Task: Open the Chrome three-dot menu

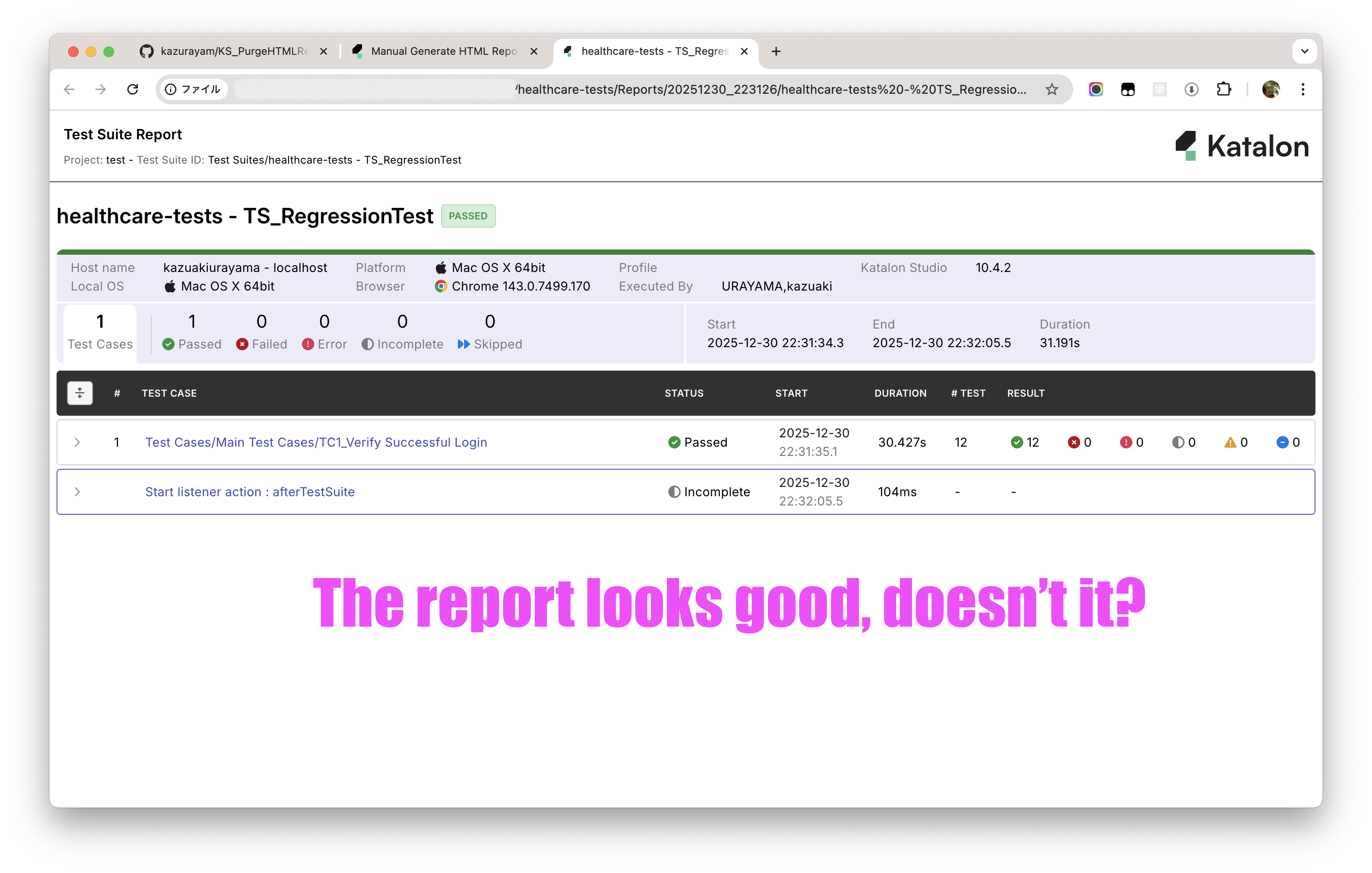Action: pos(1303,89)
